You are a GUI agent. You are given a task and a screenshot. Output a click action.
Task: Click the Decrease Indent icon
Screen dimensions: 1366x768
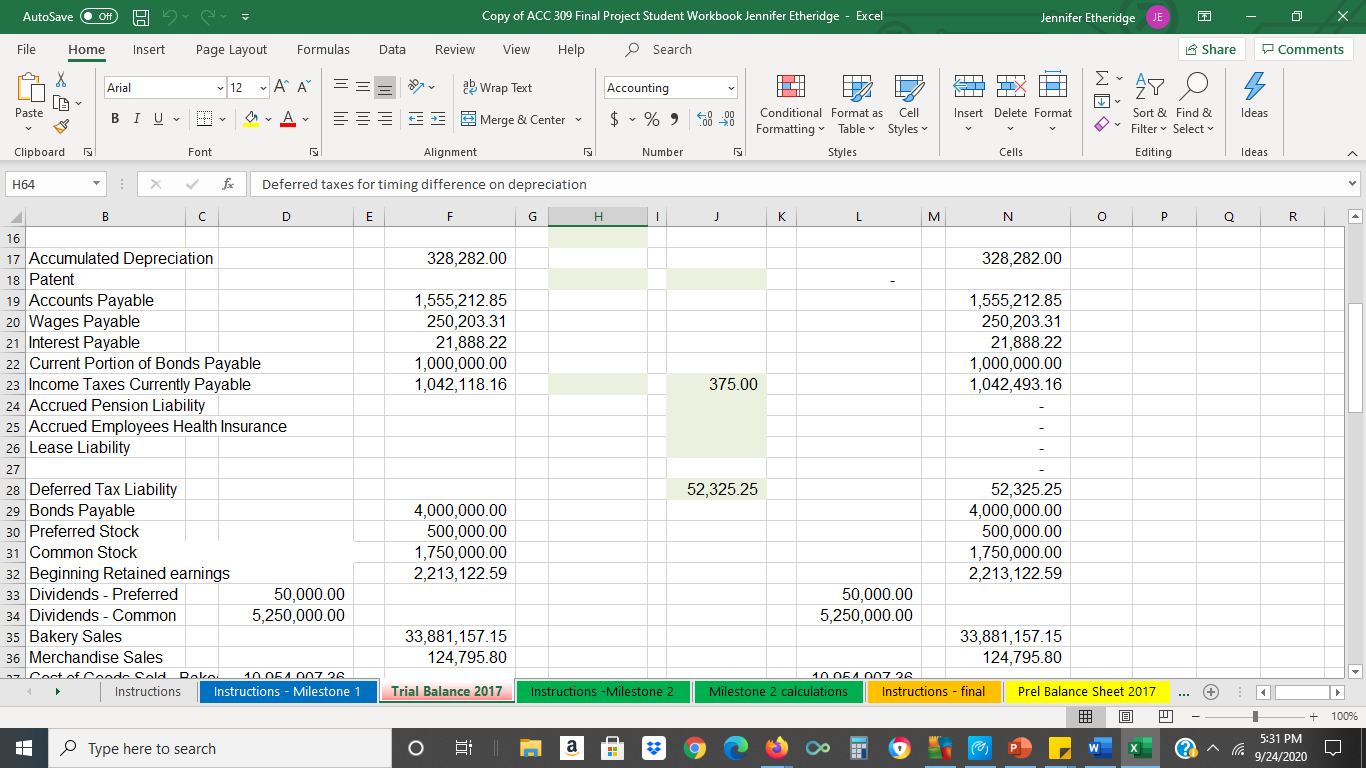pyautogui.click(x=416, y=120)
